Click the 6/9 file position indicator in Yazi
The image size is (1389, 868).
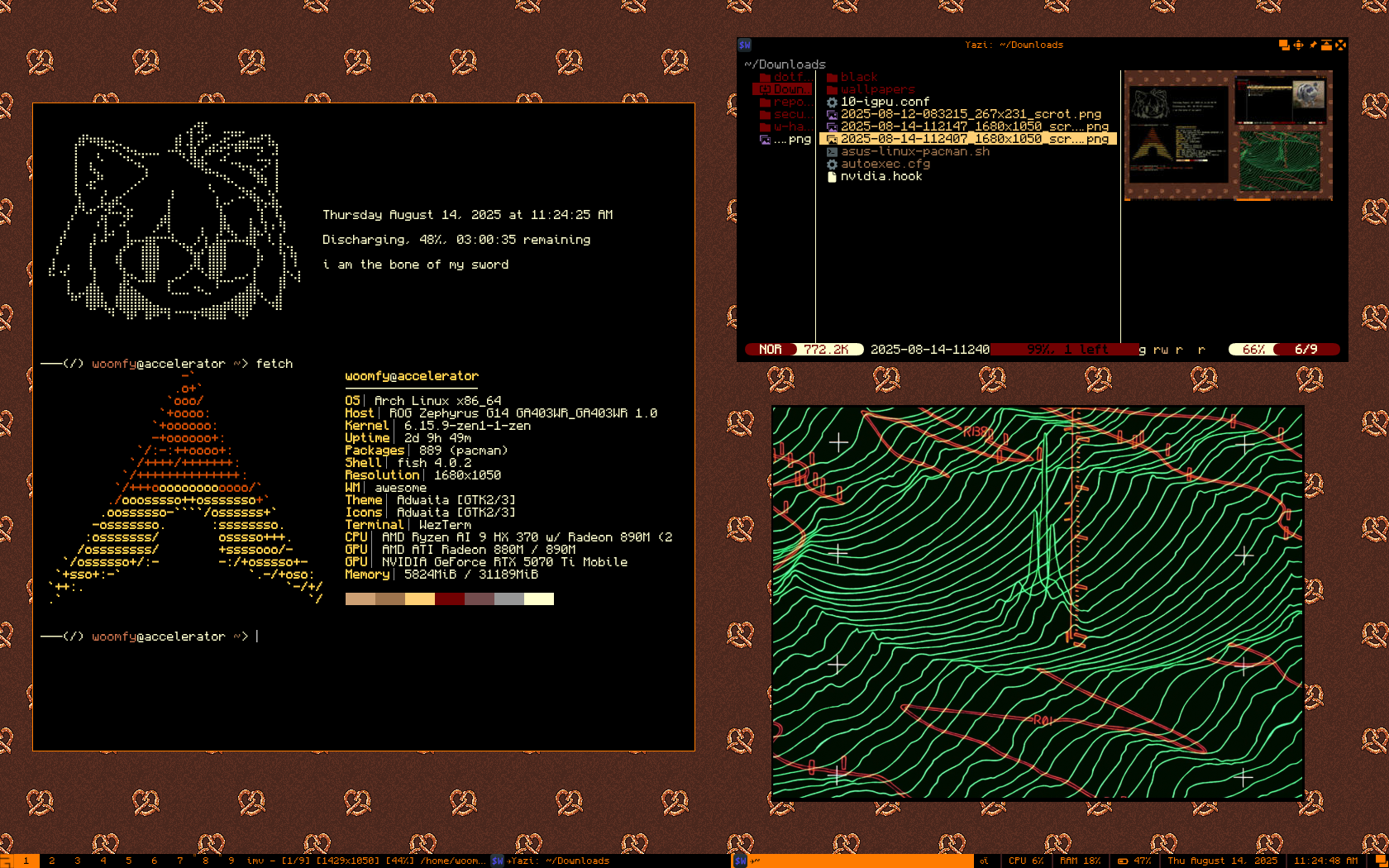1305,350
